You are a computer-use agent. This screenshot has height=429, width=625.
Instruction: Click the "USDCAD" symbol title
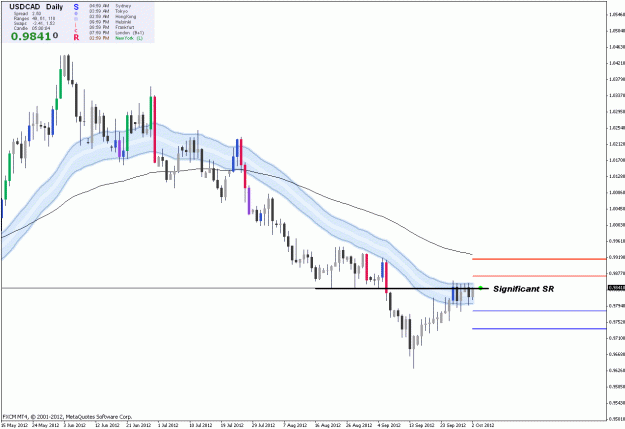coord(25,7)
